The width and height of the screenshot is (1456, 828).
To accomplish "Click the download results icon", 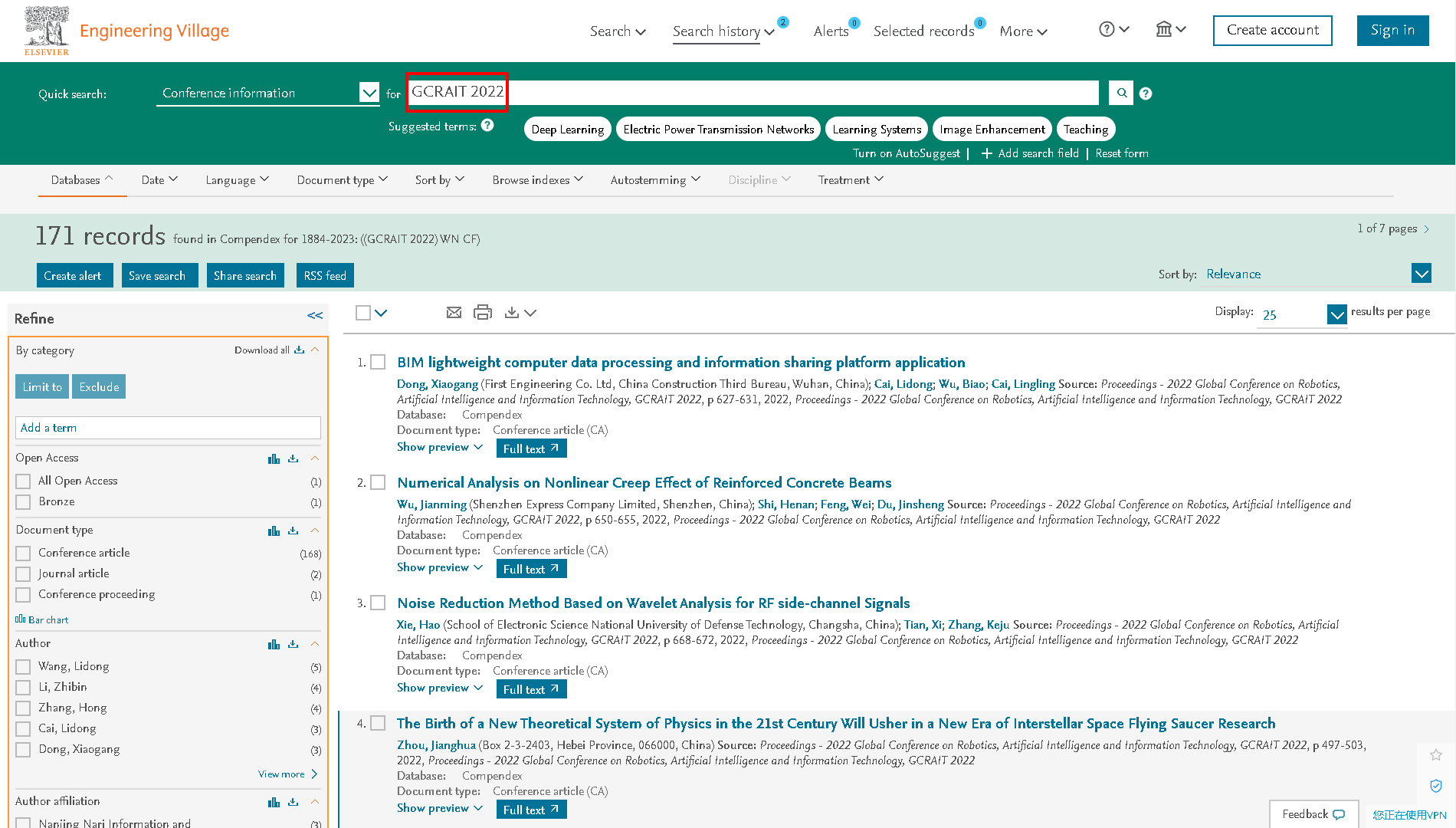I will [x=512, y=313].
